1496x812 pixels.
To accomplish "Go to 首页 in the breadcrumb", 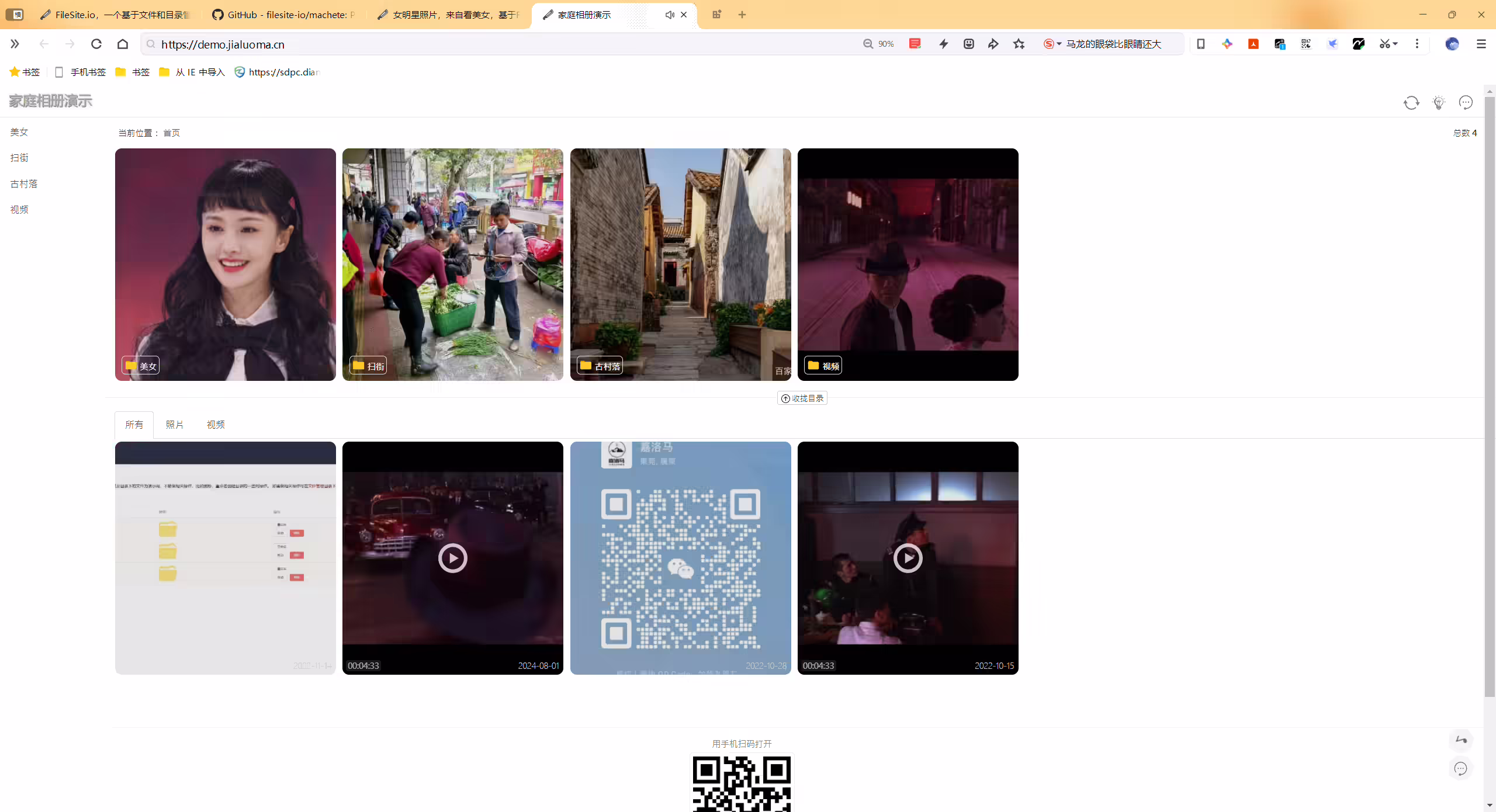I will (x=171, y=133).
